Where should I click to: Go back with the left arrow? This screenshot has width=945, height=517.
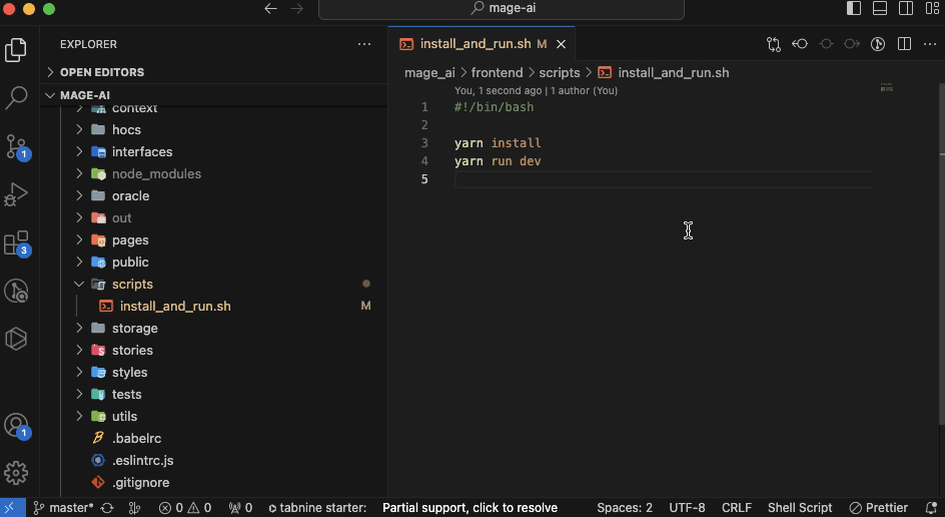tap(271, 8)
